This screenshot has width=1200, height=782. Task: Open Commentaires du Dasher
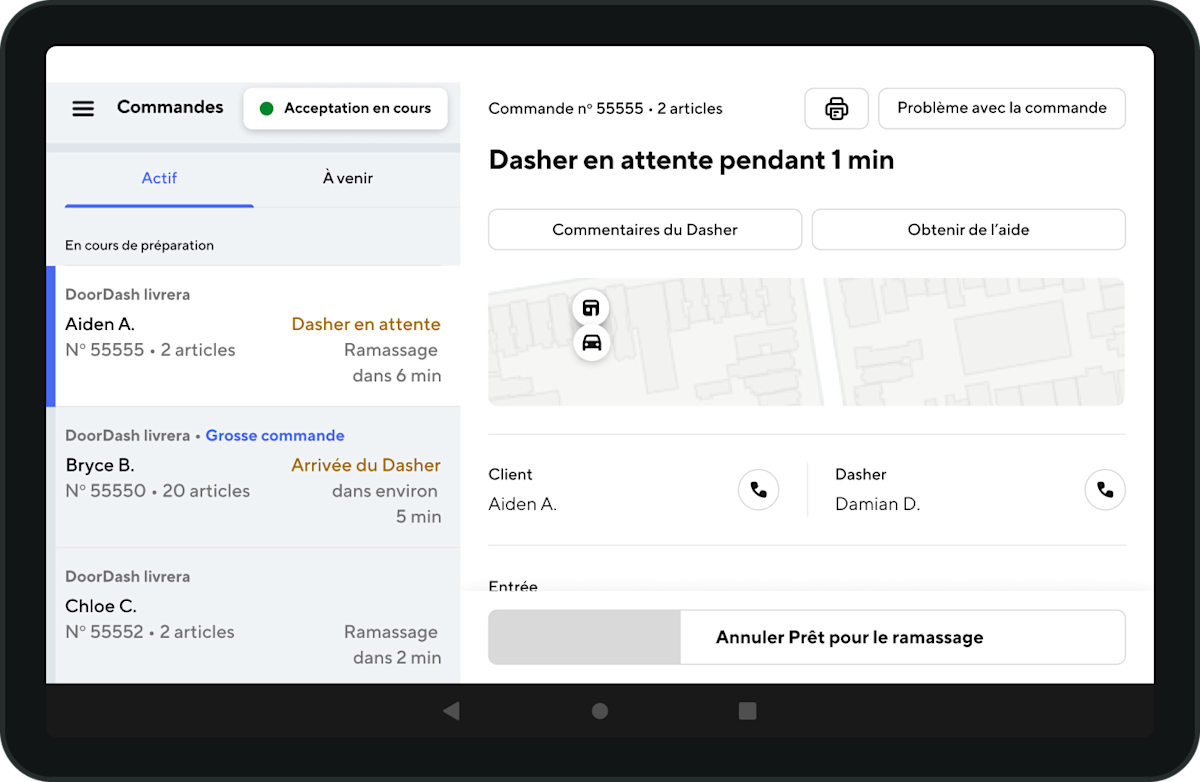point(644,229)
